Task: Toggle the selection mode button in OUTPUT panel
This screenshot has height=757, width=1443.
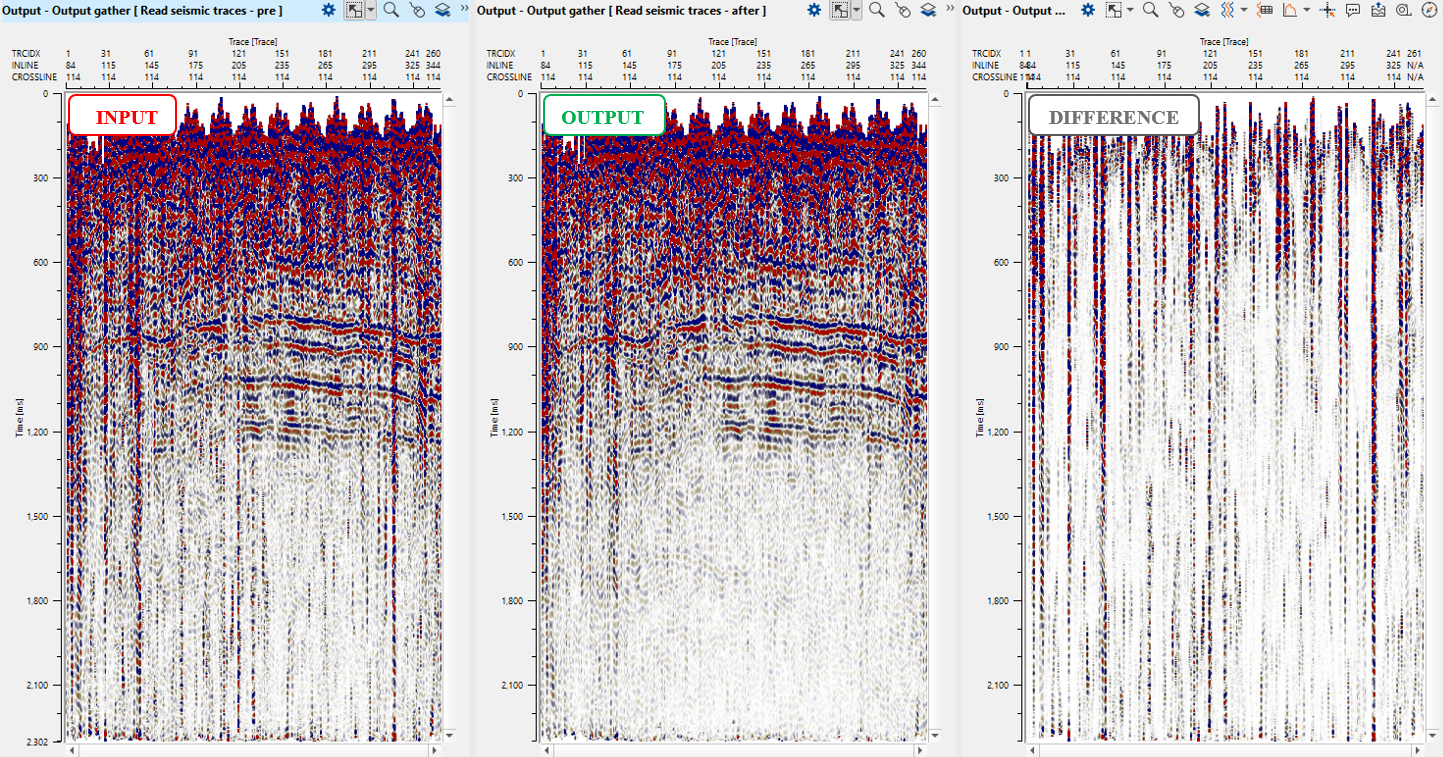Action: tap(840, 10)
